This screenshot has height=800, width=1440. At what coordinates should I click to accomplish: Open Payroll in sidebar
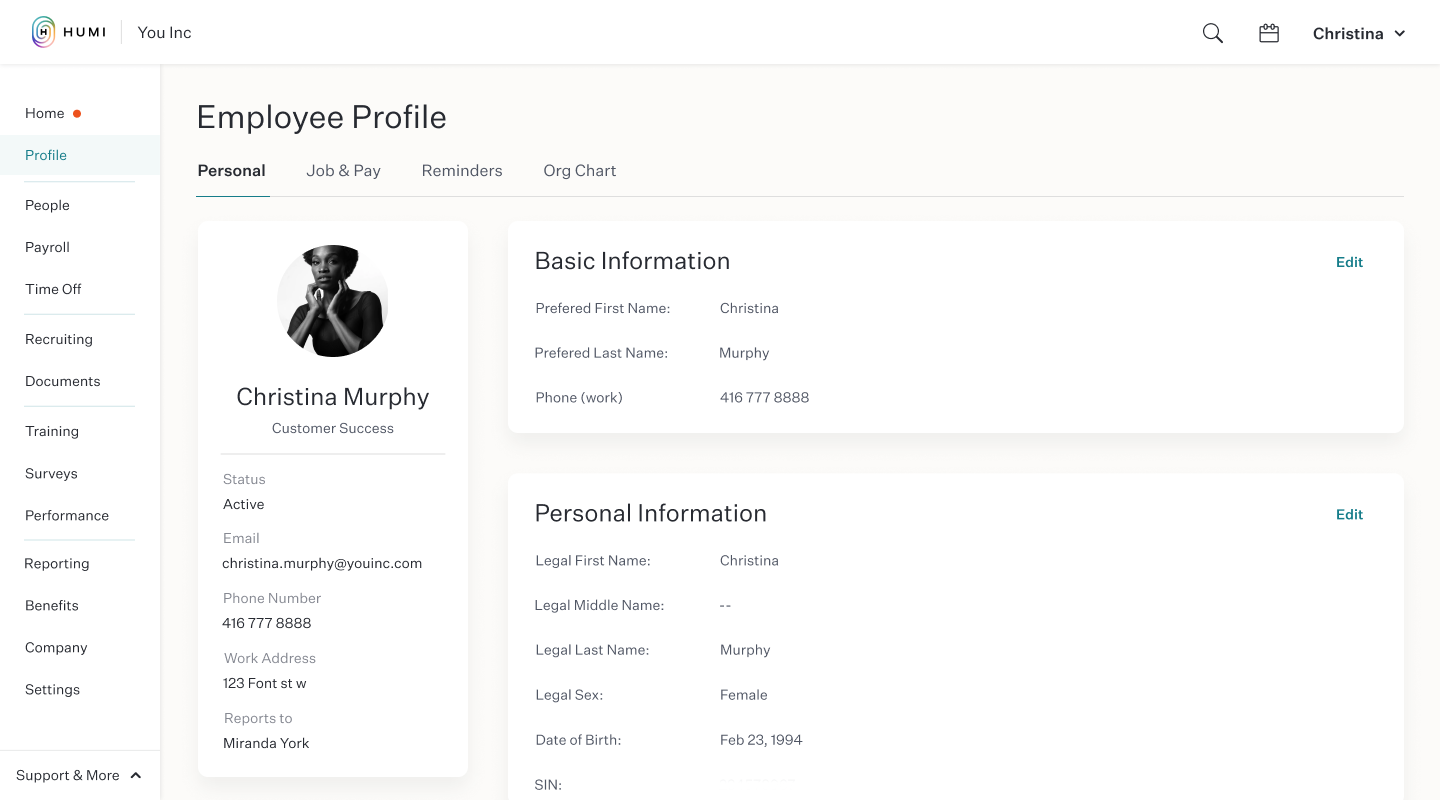47,247
